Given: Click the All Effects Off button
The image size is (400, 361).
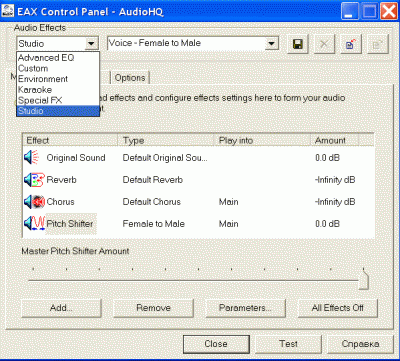Looking at the screenshot, I should click(x=338, y=308).
